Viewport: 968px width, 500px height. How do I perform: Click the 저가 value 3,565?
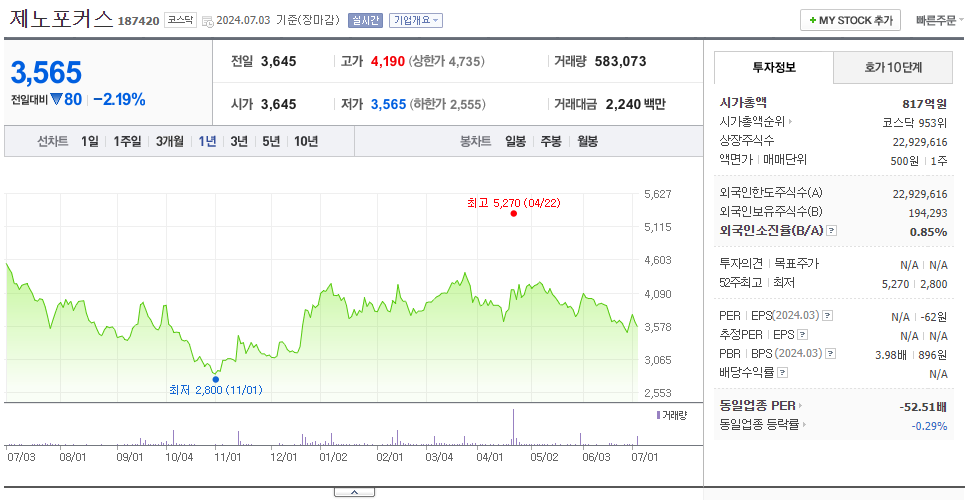pyautogui.click(x=388, y=104)
